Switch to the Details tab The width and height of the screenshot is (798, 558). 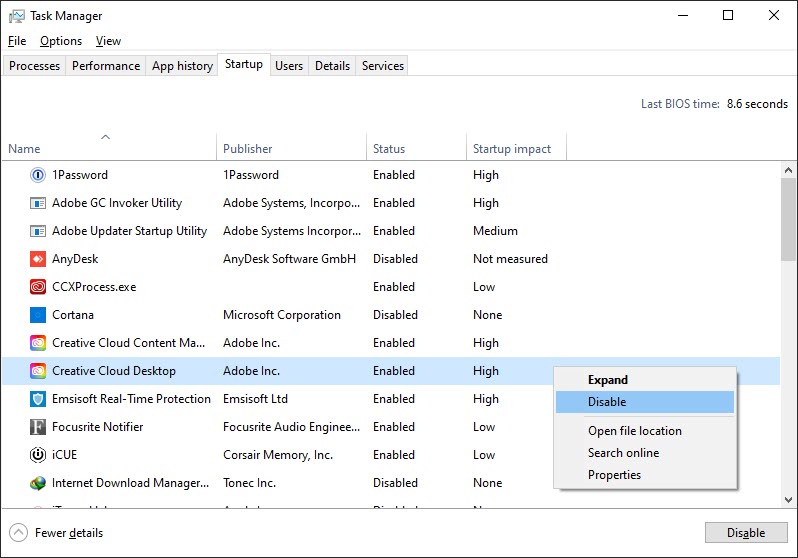332,66
